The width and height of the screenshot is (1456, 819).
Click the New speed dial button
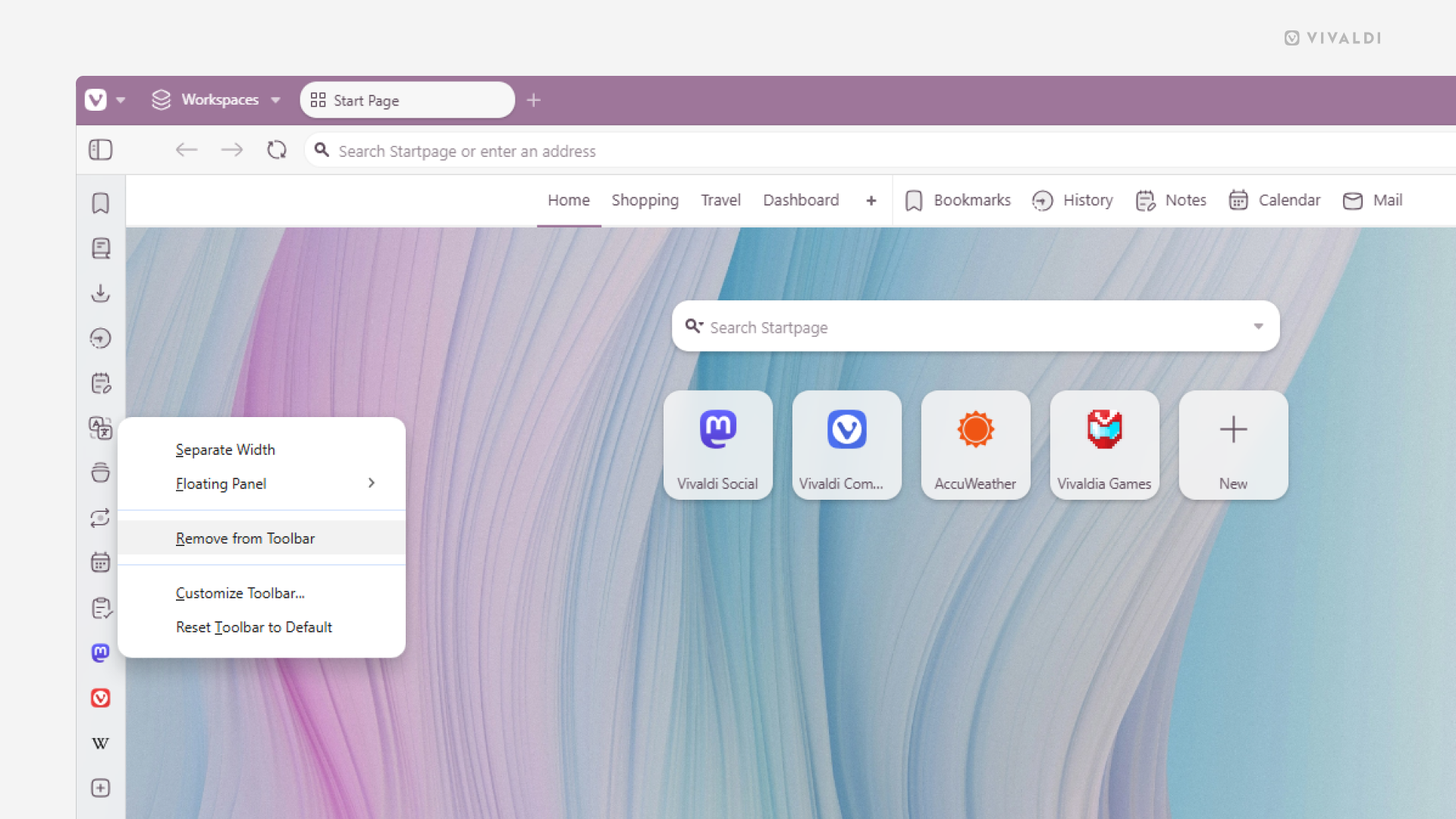(x=1232, y=445)
